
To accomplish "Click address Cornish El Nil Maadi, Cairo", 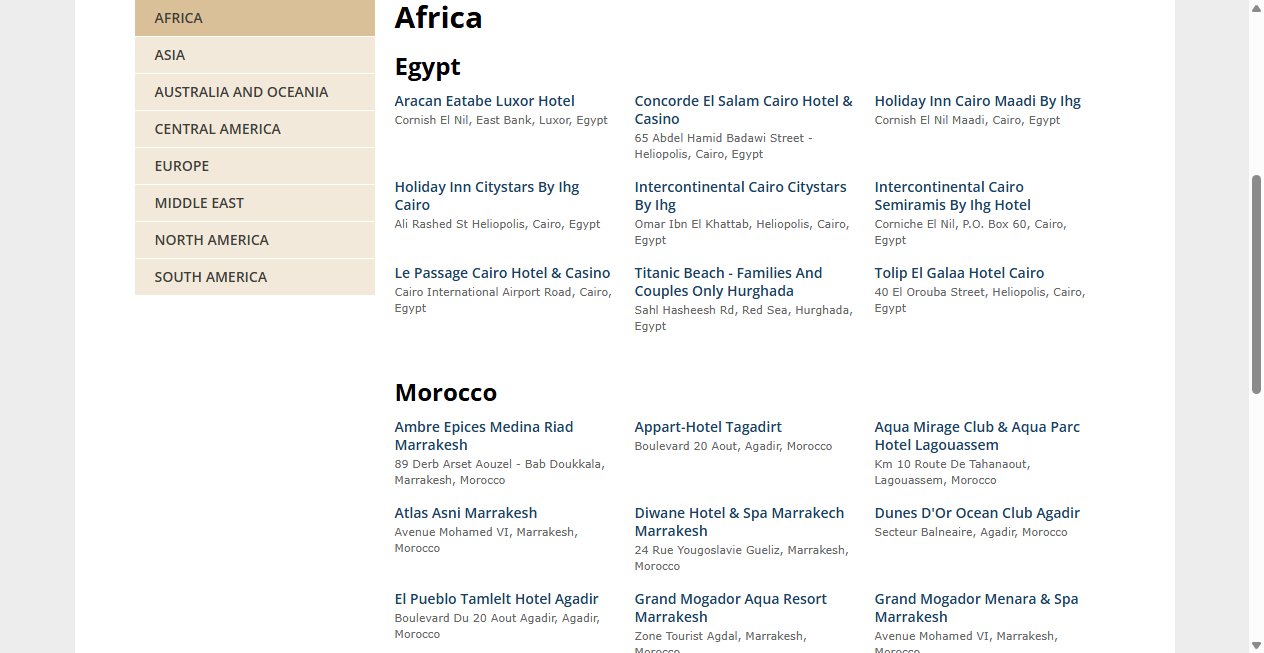I will [967, 120].
